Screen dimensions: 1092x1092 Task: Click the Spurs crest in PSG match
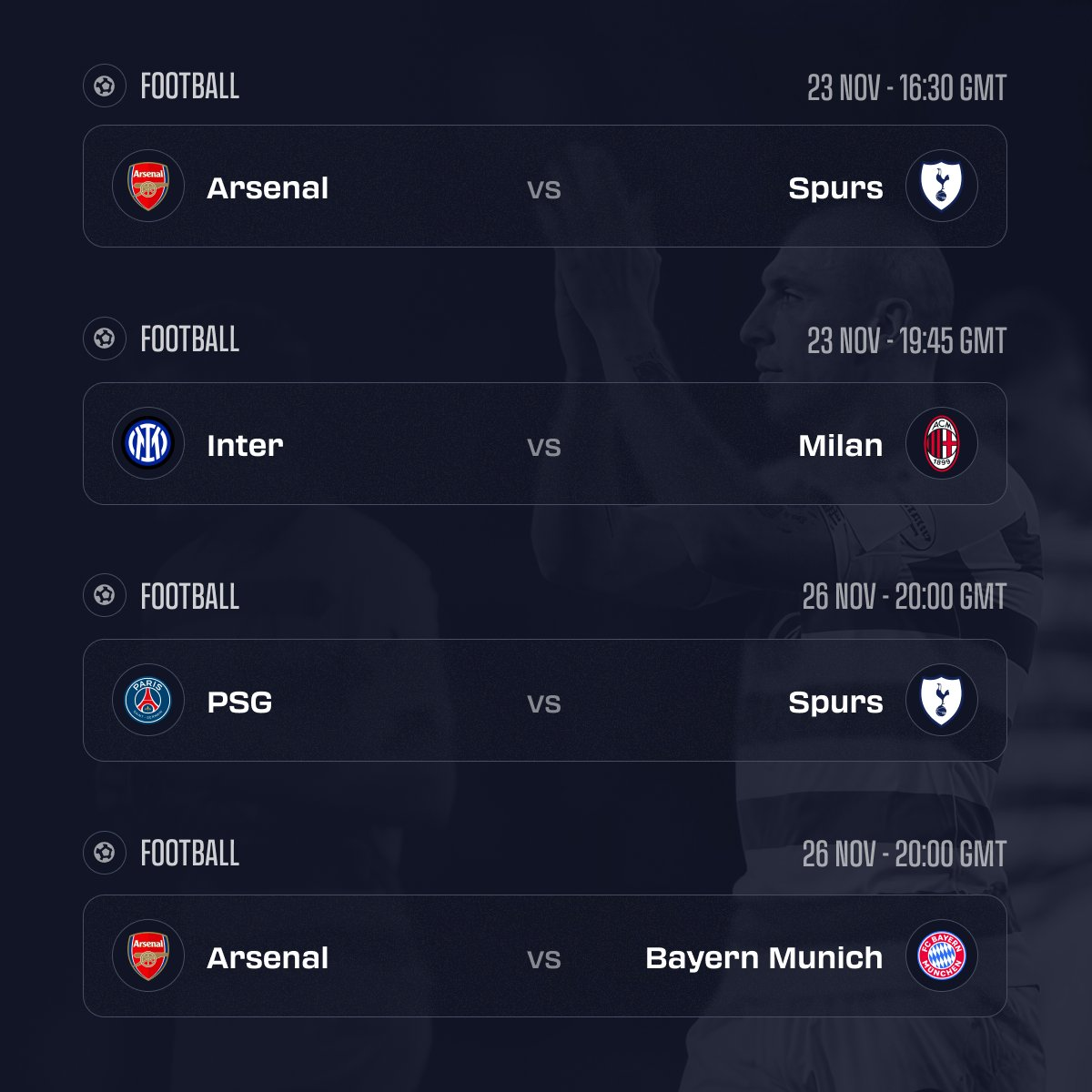(x=942, y=700)
